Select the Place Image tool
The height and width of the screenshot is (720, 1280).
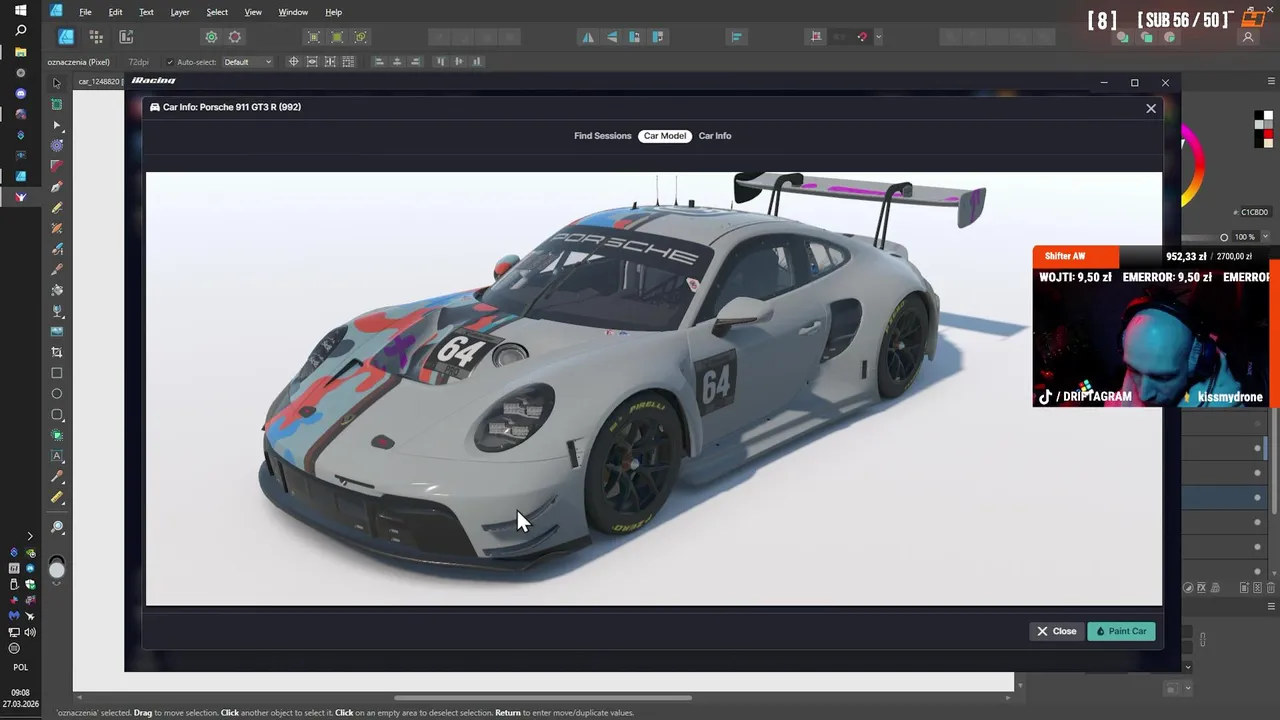[x=57, y=331]
